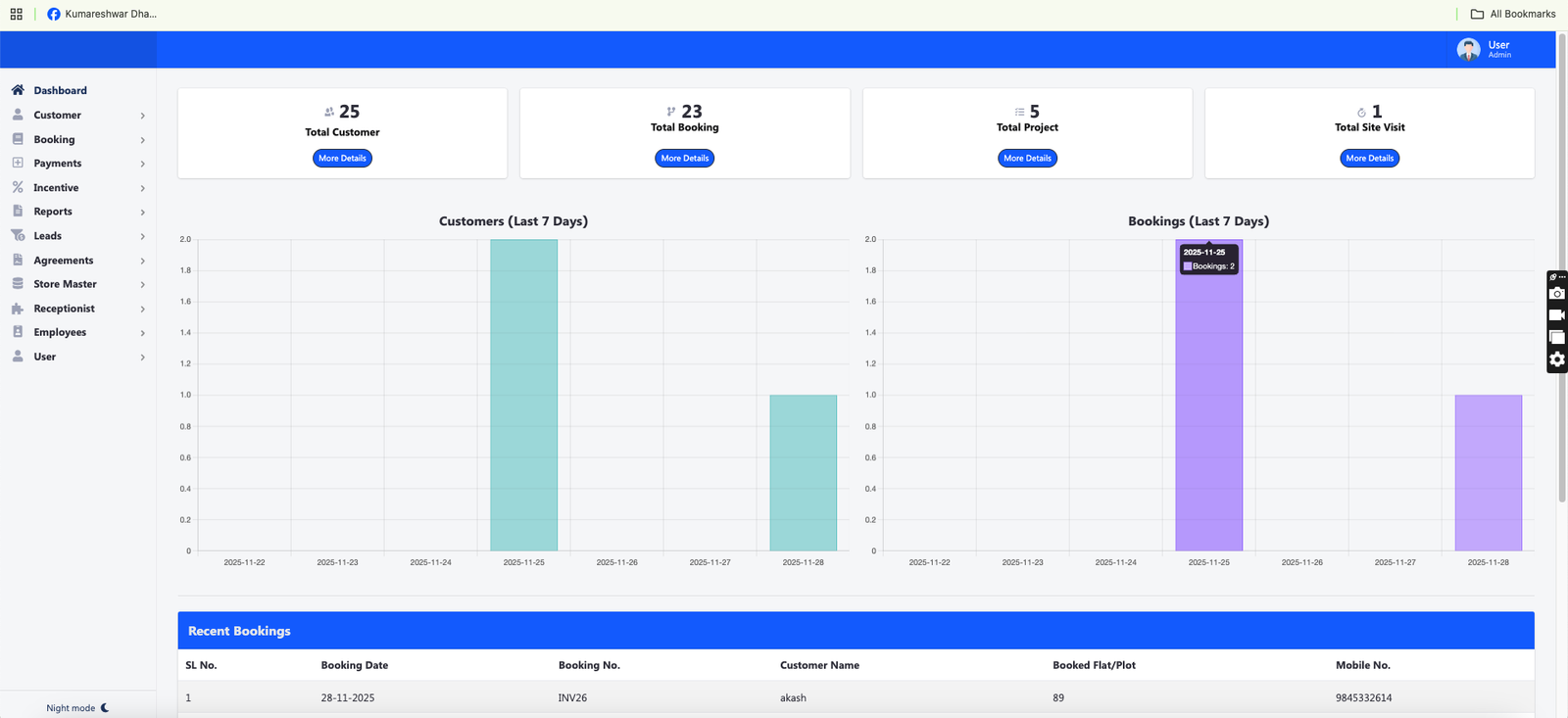Open the Booking menu item
The height and width of the screenshot is (718, 1568).
54,140
